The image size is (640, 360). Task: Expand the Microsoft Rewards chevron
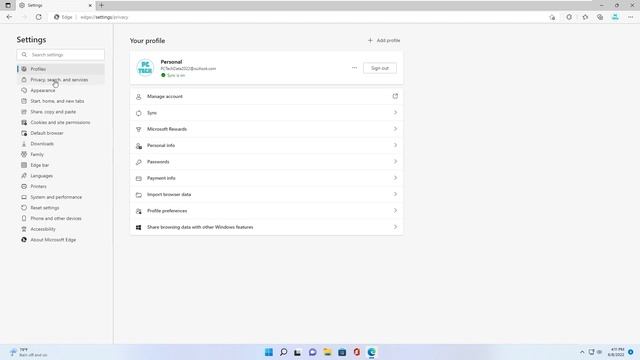395,129
